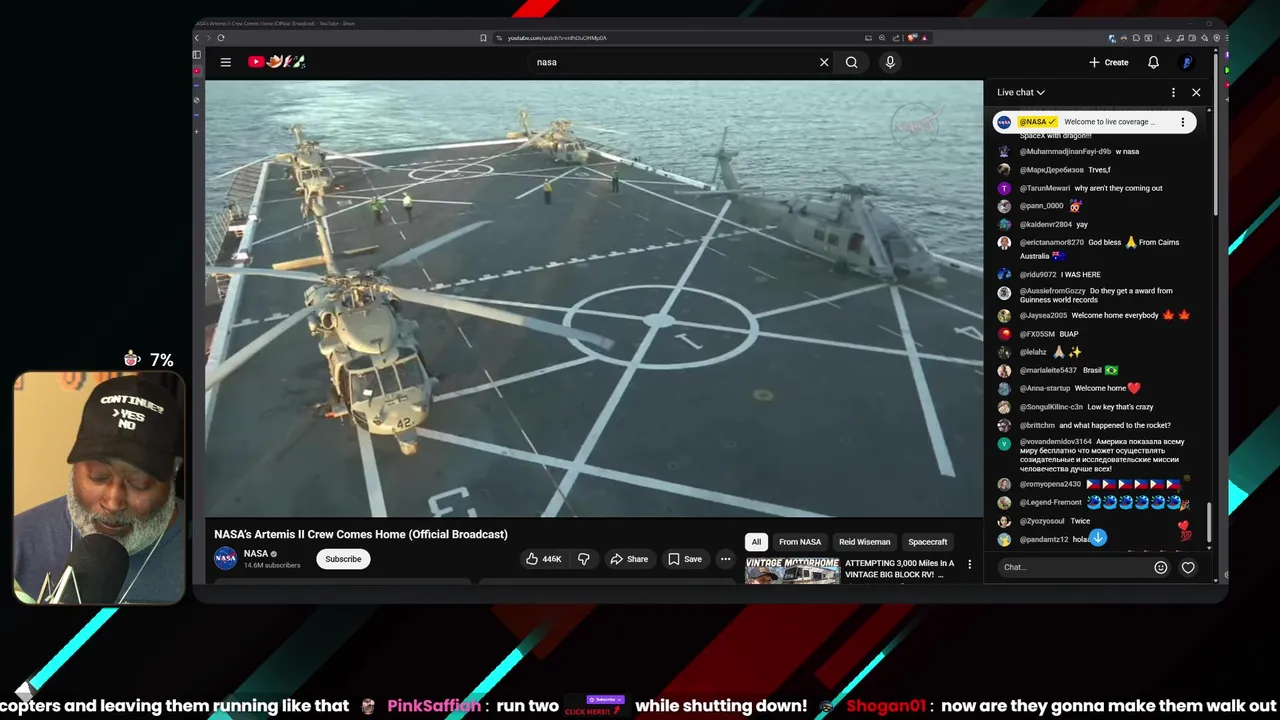Select the 'From NASA' filter chip
Image resolution: width=1280 pixels, height=720 pixels.
tap(800, 542)
